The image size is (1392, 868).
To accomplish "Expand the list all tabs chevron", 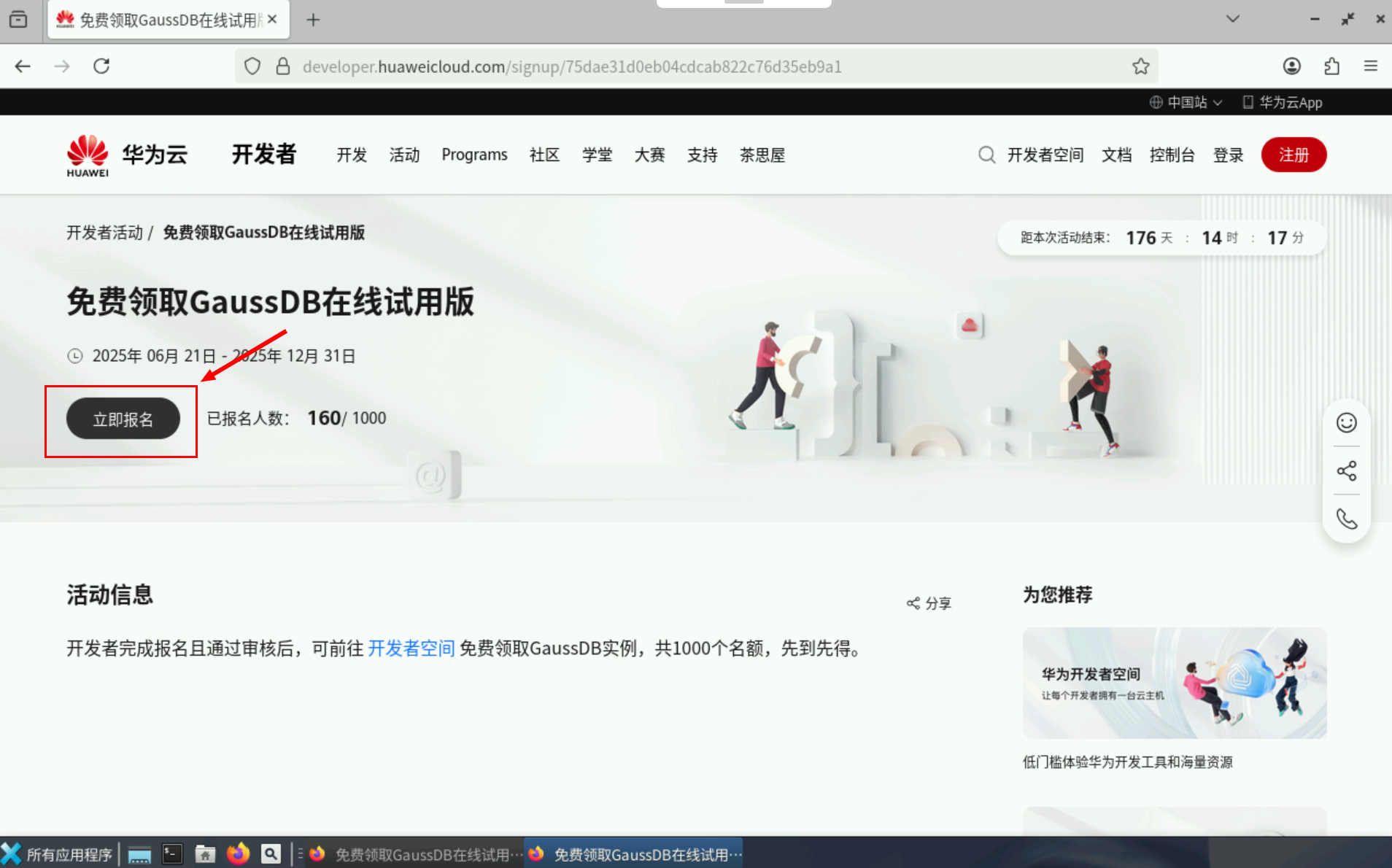I will (x=1232, y=19).
